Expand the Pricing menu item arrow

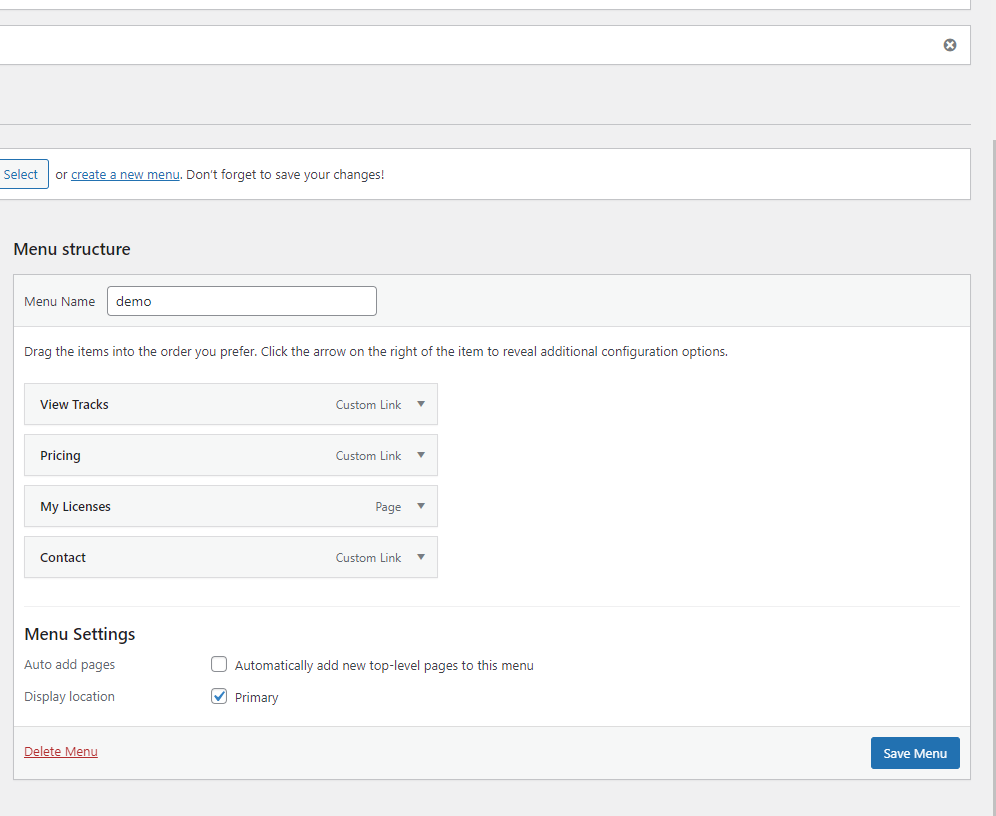[421, 455]
